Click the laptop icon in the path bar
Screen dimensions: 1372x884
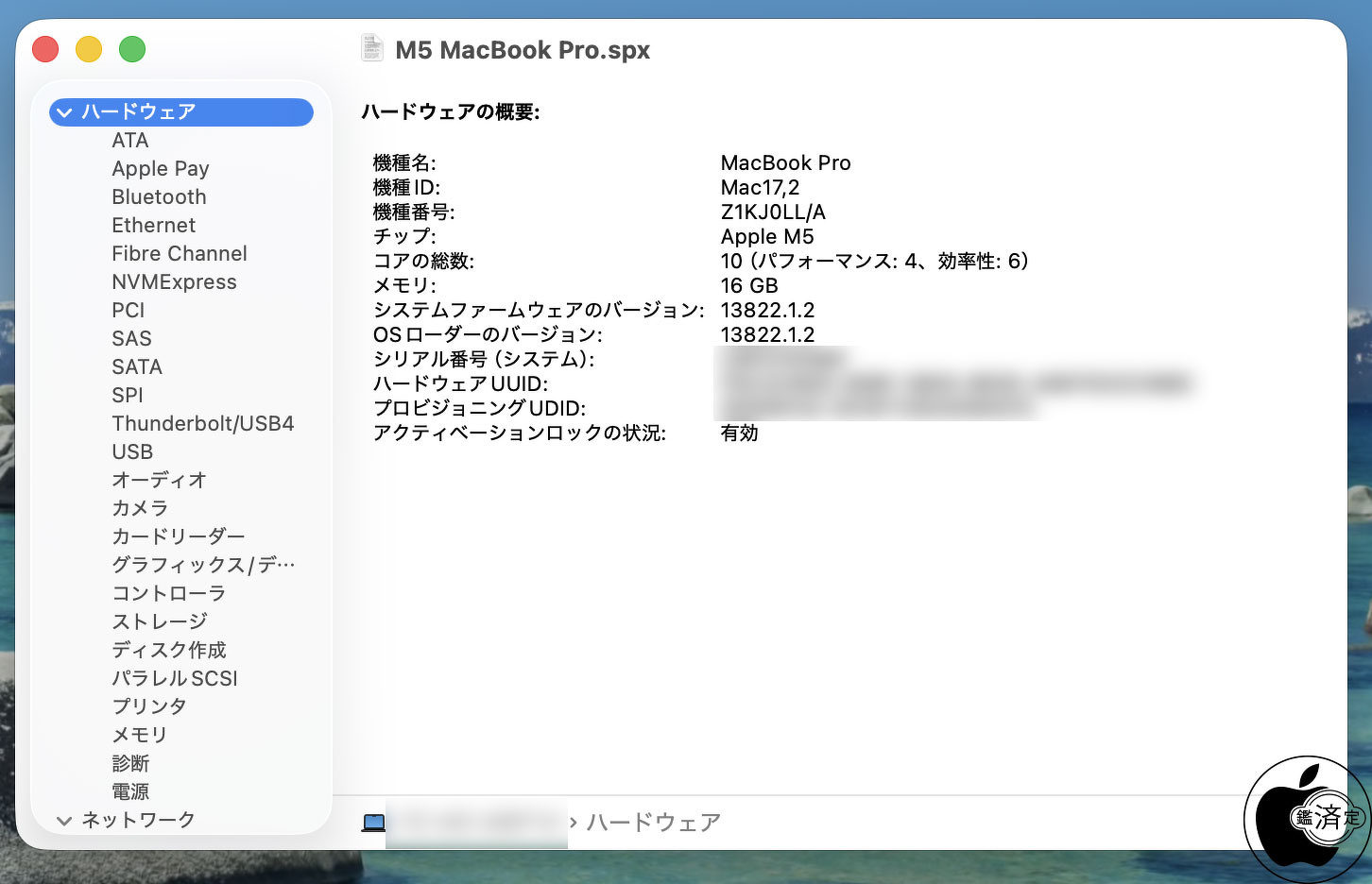[373, 823]
